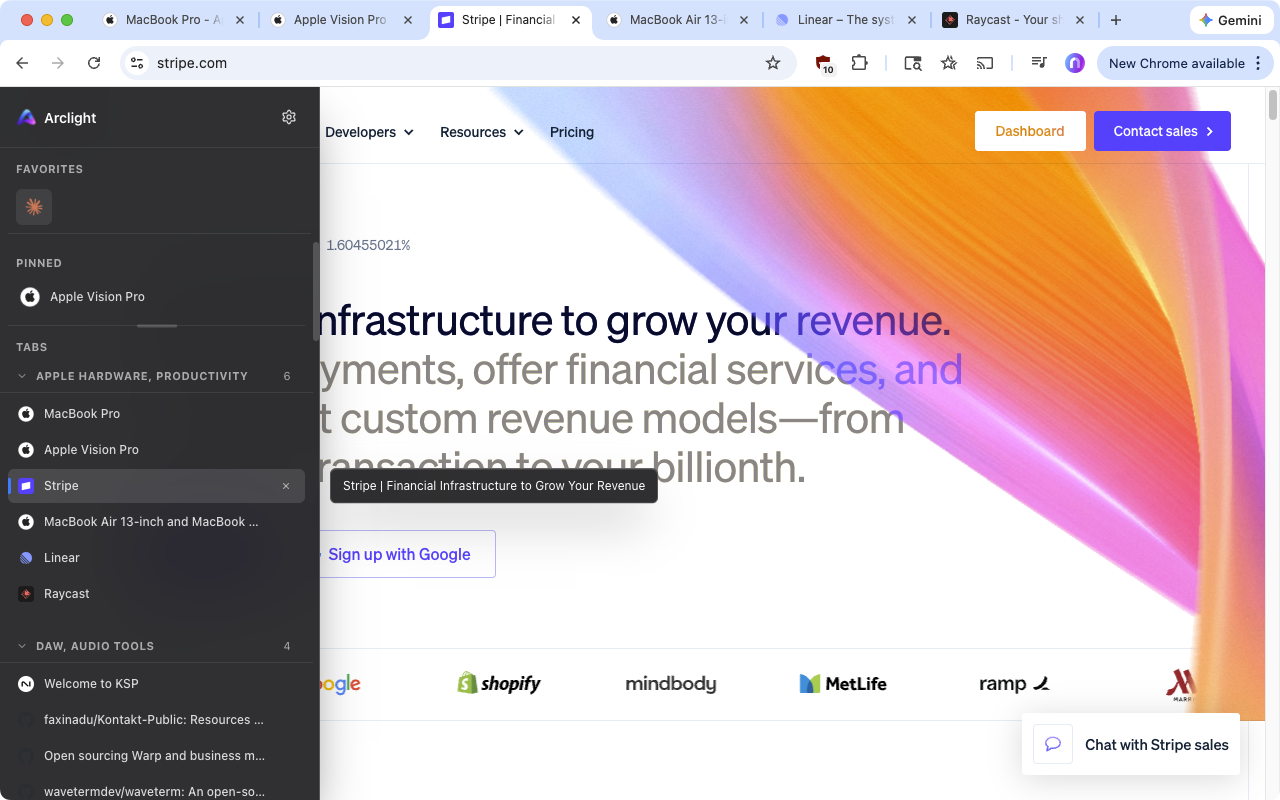Click the chat bubble icon
The width and height of the screenshot is (1280, 800).
[x=1053, y=744]
